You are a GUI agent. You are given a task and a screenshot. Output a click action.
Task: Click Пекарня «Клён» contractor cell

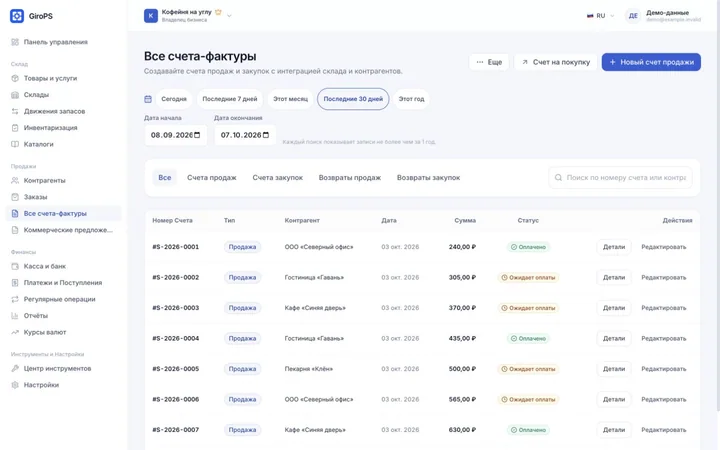[309, 369]
